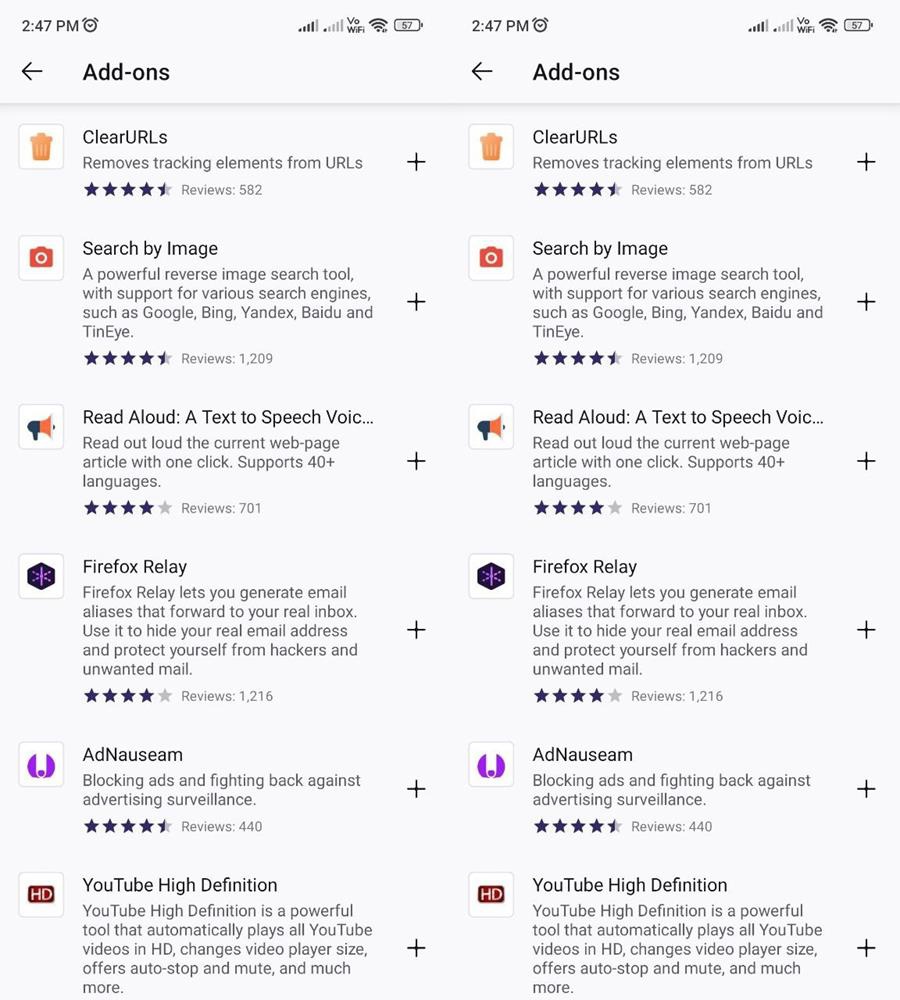The width and height of the screenshot is (900, 1000).
Task: View Read Aloud Reviews: 701 in left screen
Action: pyautogui.click(x=221, y=508)
